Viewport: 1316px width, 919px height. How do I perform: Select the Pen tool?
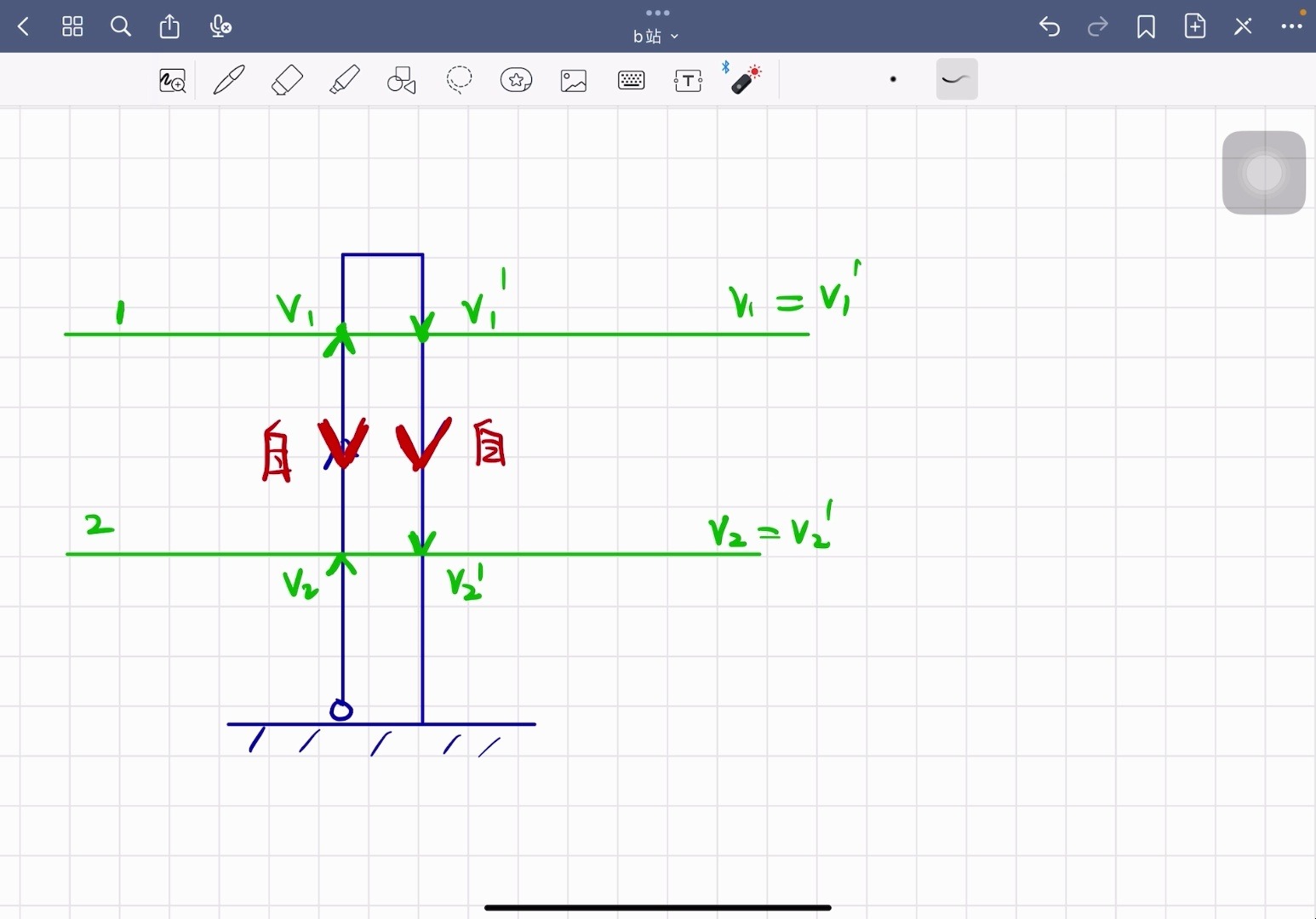(x=229, y=80)
